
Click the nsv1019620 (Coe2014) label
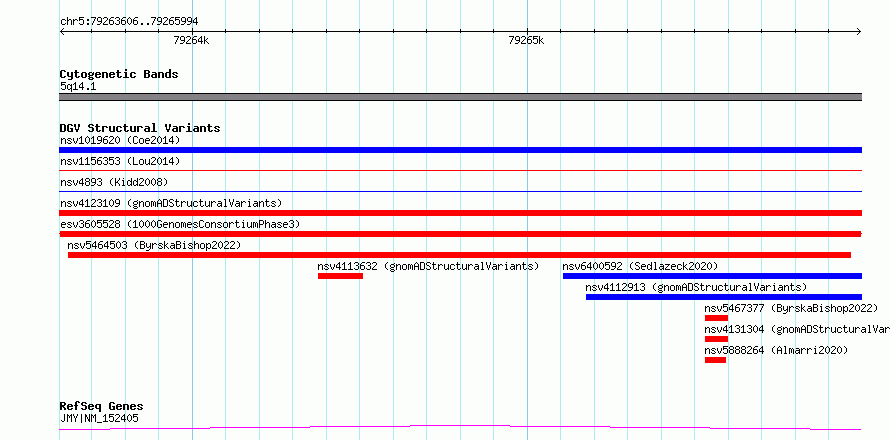coord(120,140)
